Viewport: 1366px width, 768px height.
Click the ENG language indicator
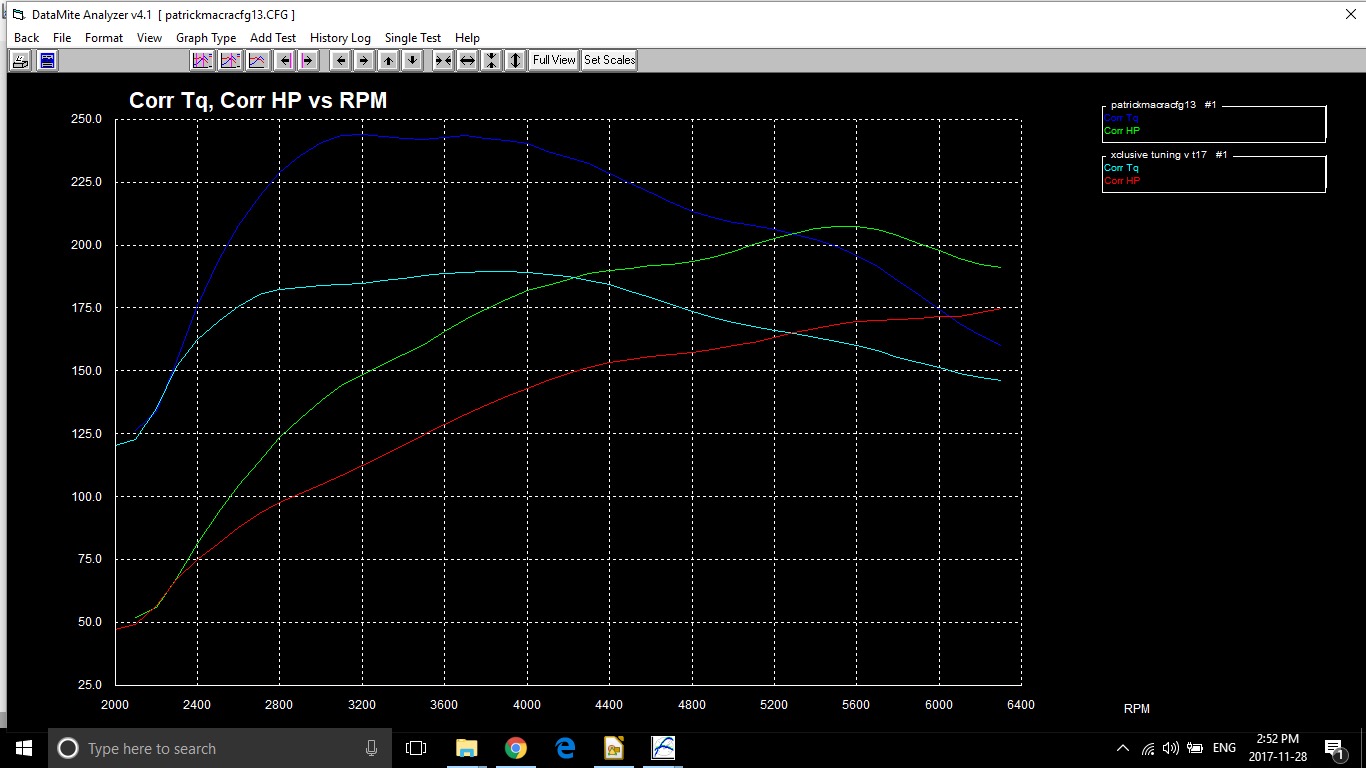[x=1224, y=748]
